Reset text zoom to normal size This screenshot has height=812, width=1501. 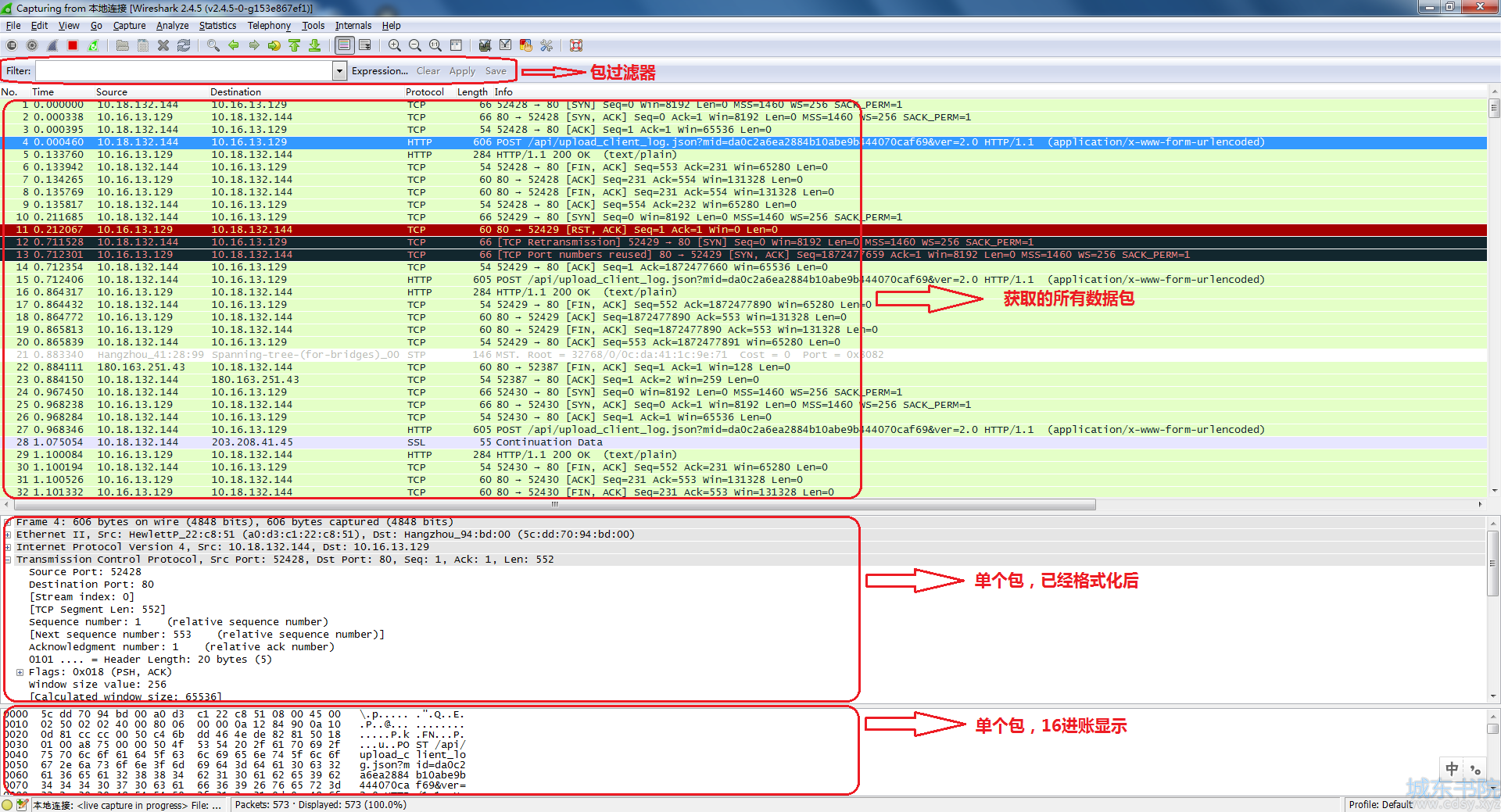[x=435, y=45]
